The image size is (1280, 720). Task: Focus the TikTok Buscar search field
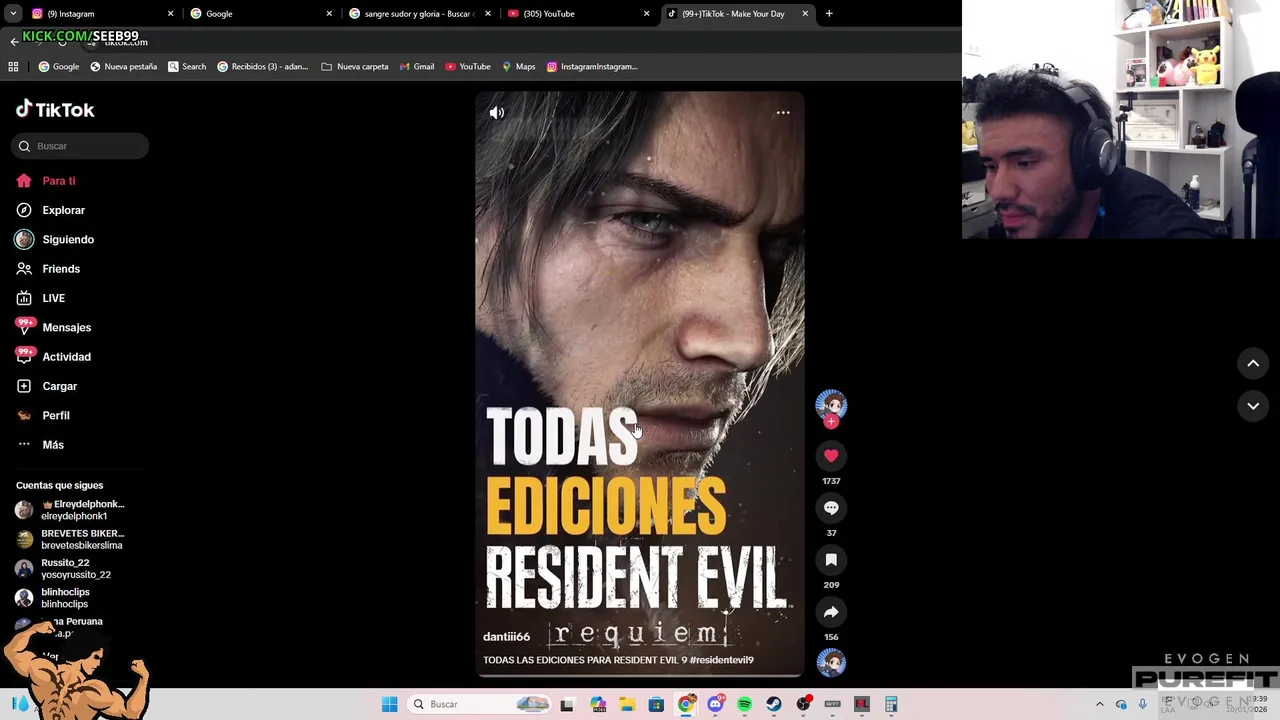pyautogui.click(x=80, y=146)
